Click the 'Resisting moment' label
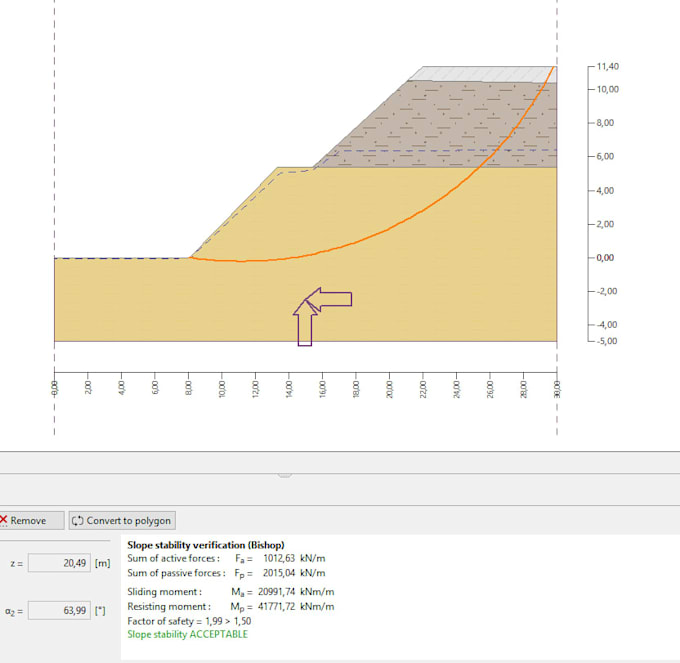This screenshot has width=680, height=663. click(169, 606)
